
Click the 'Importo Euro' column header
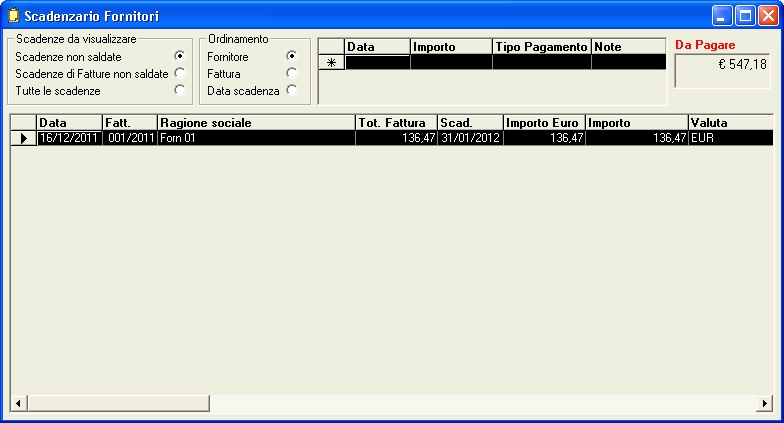click(544, 123)
